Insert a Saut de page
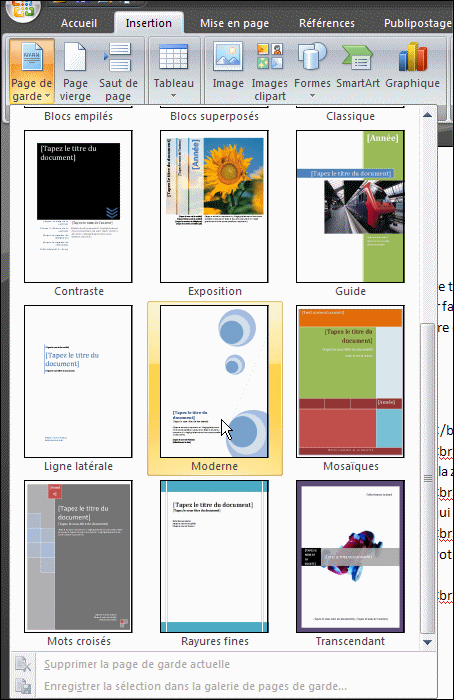The width and height of the screenshot is (454, 700). (x=118, y=71)
